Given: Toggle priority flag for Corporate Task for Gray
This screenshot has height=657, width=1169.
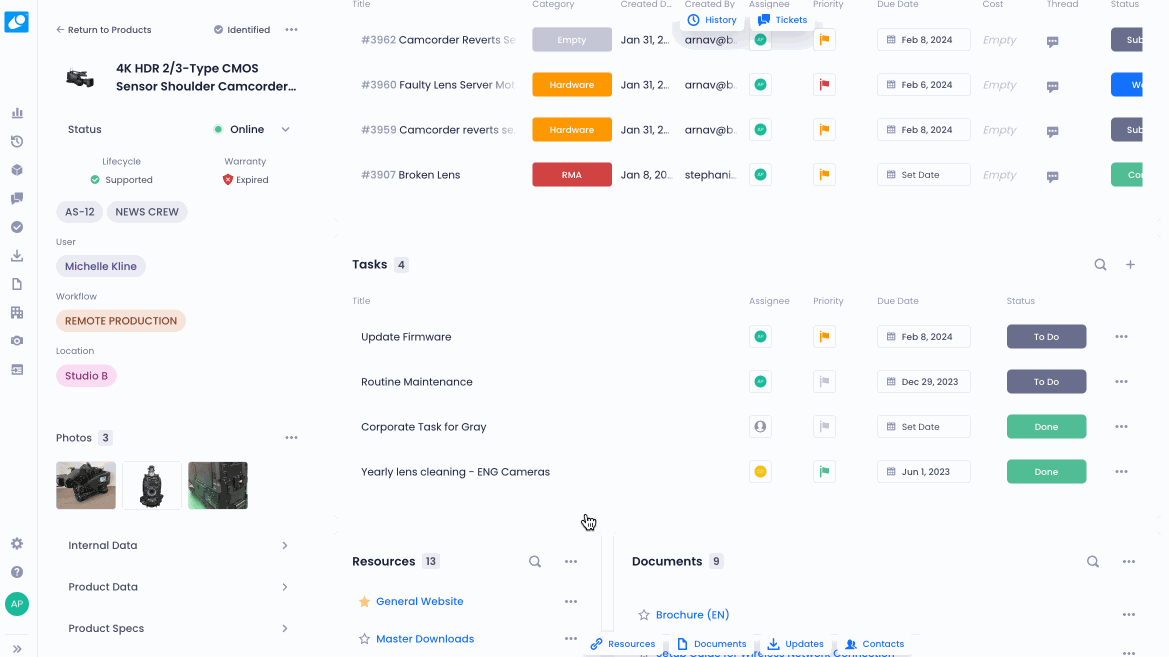Looking at the screenshot, I should [825, 427].
